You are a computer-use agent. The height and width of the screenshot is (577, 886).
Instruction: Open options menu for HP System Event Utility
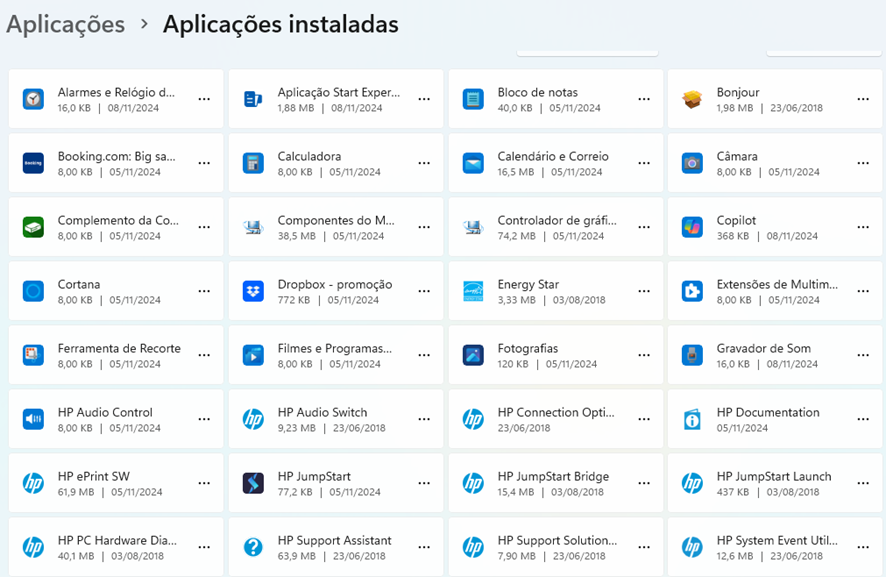point(863,547)
